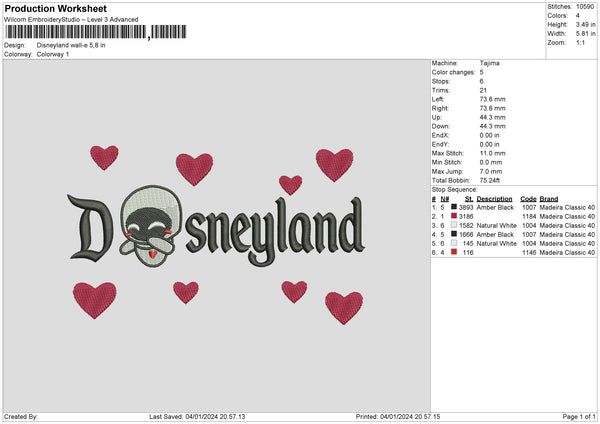Click the Zoom value 1:1
600x424 pixels.
tap(580, 42)
